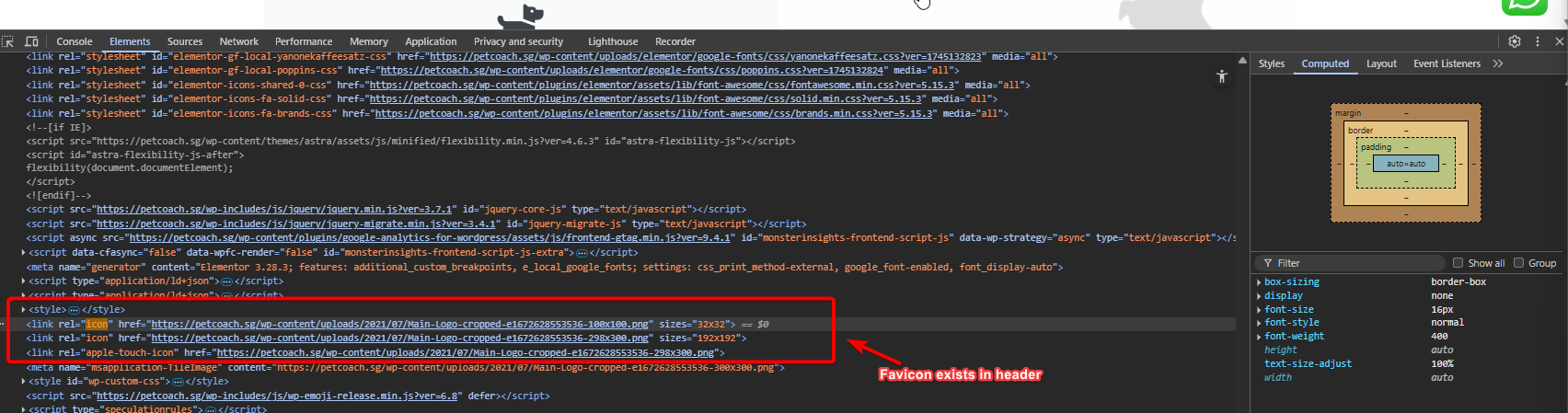1568x413 pixels.
Task: Click the ellipsis badge inside the style element
Action: tap(75, 310)
